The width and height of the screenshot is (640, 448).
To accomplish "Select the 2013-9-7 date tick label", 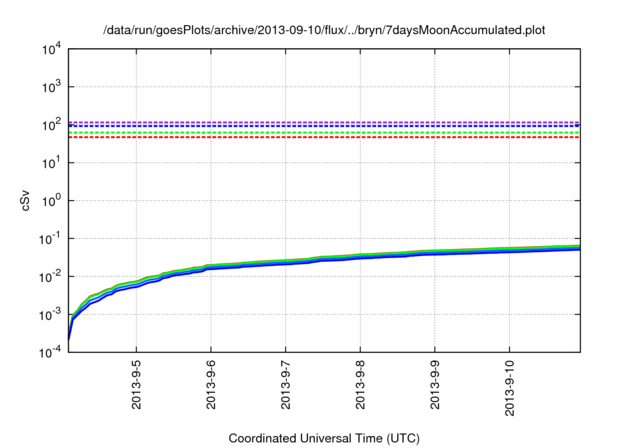I will click(x=286, y=387).
